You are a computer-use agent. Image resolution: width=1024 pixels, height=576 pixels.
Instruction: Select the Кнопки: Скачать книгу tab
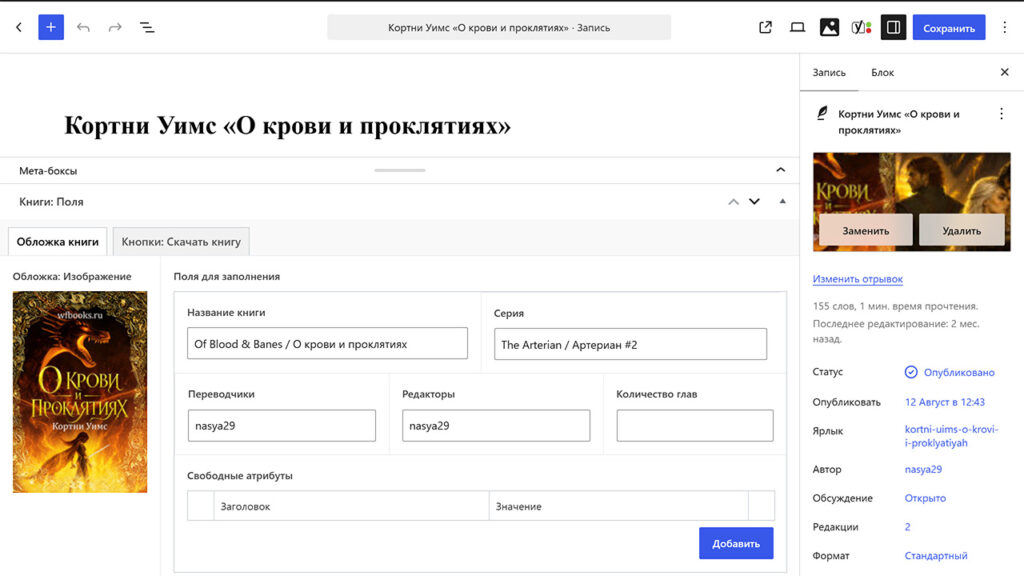pos(181,242)
